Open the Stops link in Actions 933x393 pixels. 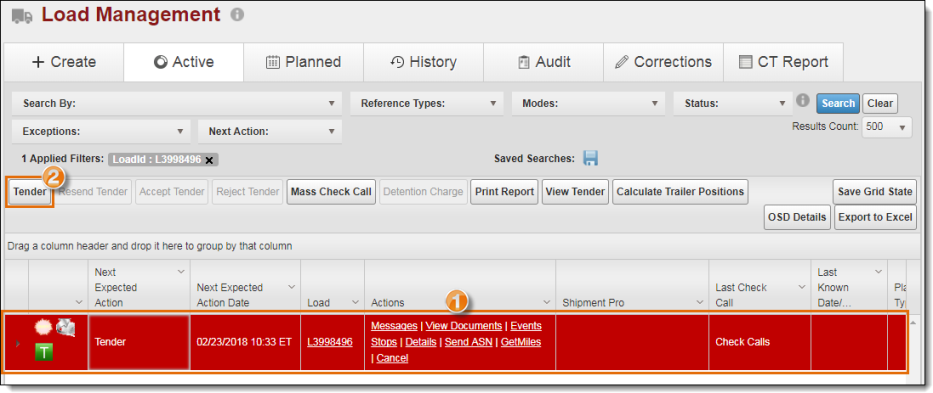384,342
